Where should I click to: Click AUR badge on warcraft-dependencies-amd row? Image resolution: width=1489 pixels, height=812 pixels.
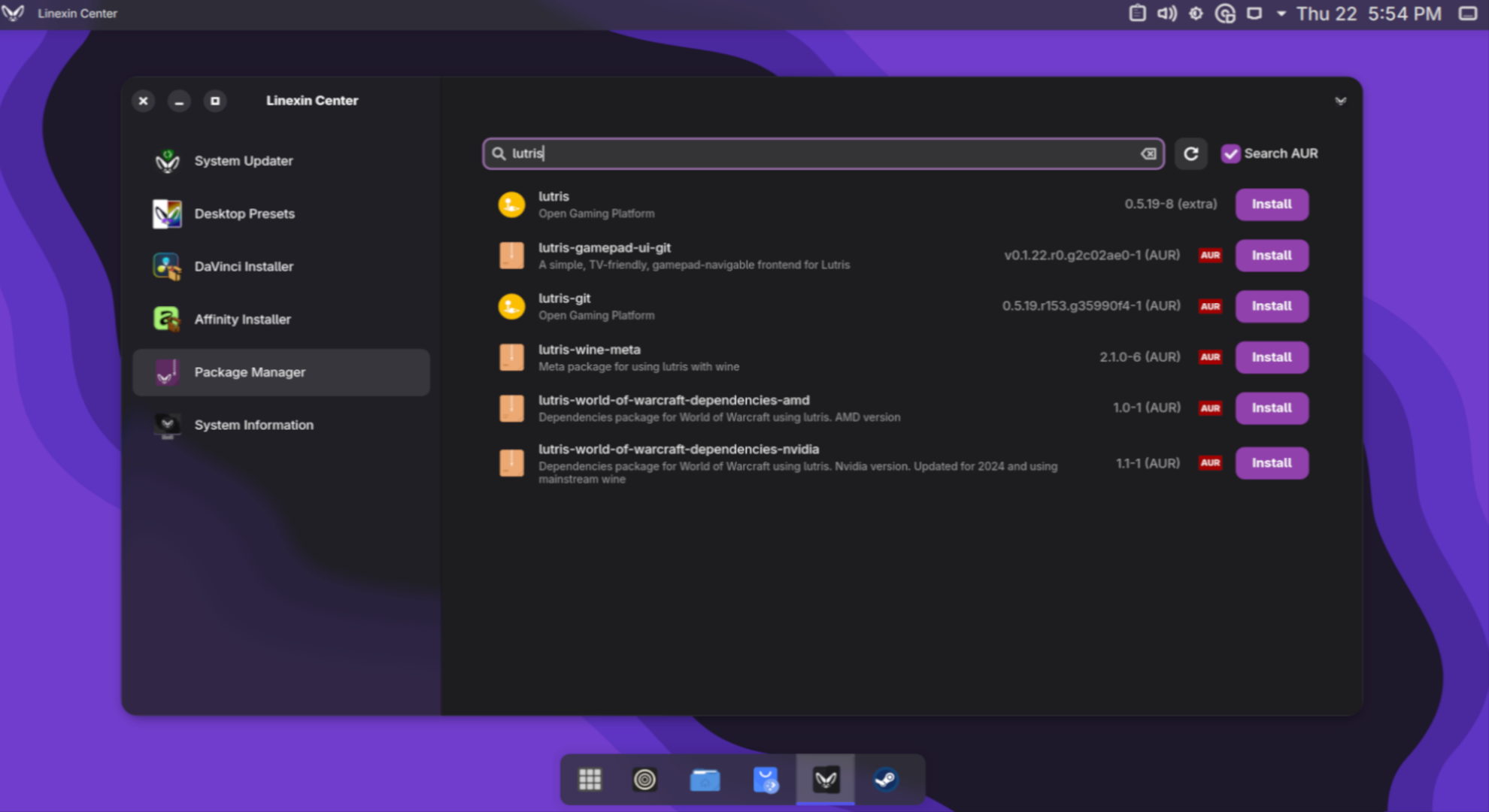pos(1210,408)
